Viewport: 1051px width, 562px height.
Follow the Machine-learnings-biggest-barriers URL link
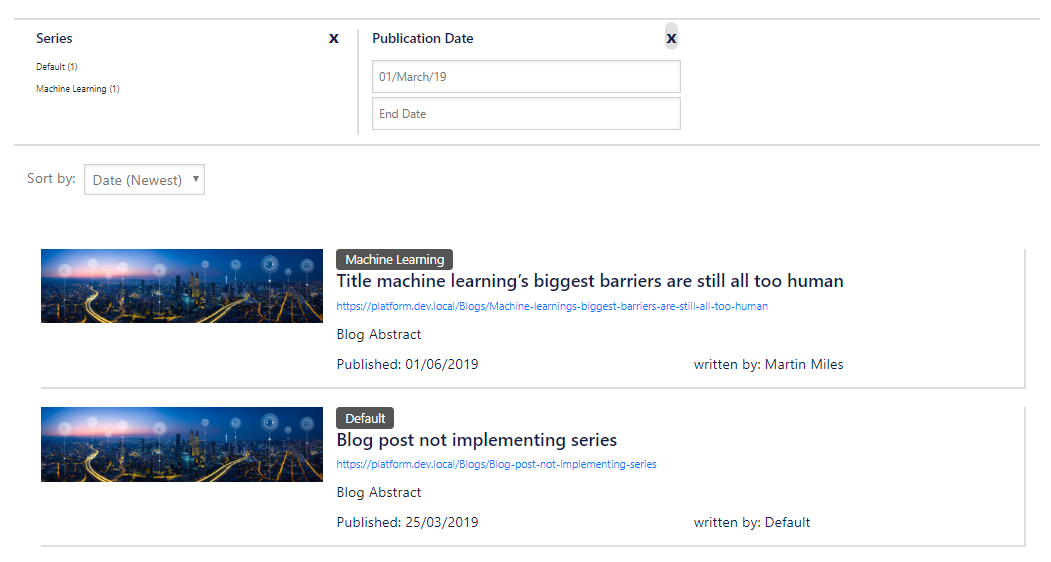[552, 306]
